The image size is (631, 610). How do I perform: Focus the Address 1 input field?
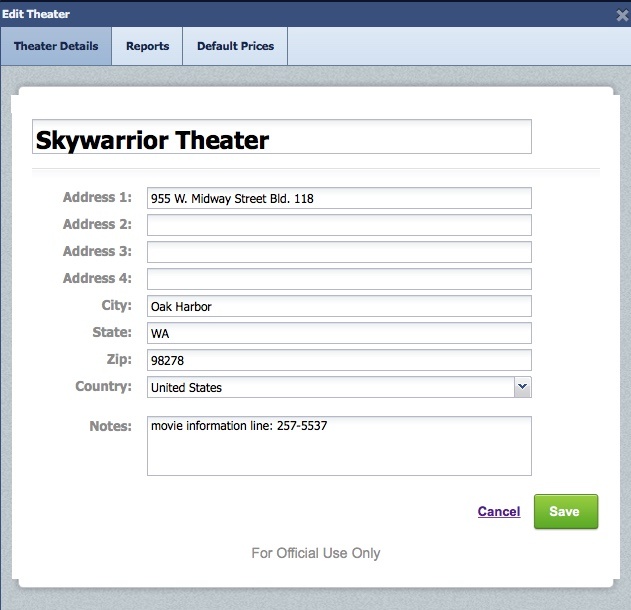pyautogui.click(x=339, y=198)
